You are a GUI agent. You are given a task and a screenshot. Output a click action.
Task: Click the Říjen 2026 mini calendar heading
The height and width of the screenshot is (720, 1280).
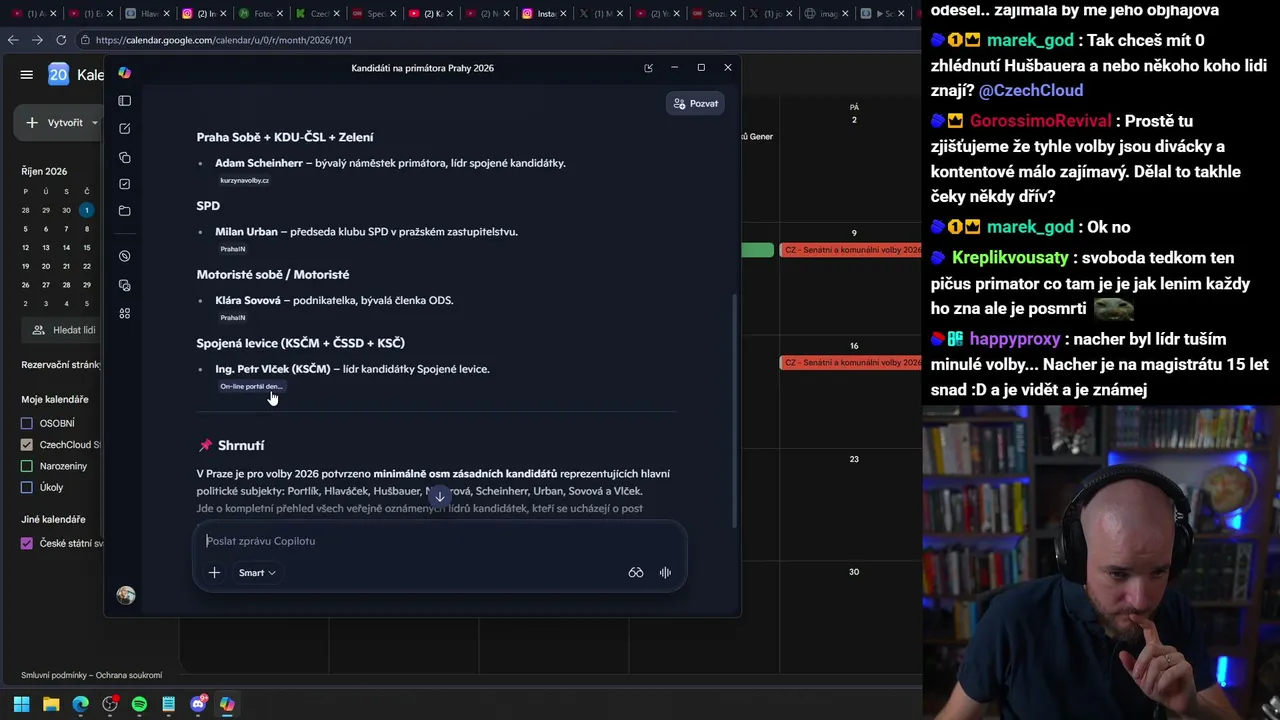tap(44, 171)
